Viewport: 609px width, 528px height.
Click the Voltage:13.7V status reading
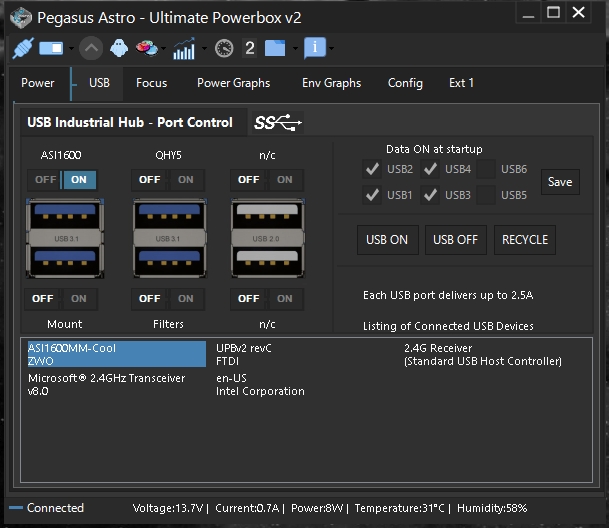(168, 508)
